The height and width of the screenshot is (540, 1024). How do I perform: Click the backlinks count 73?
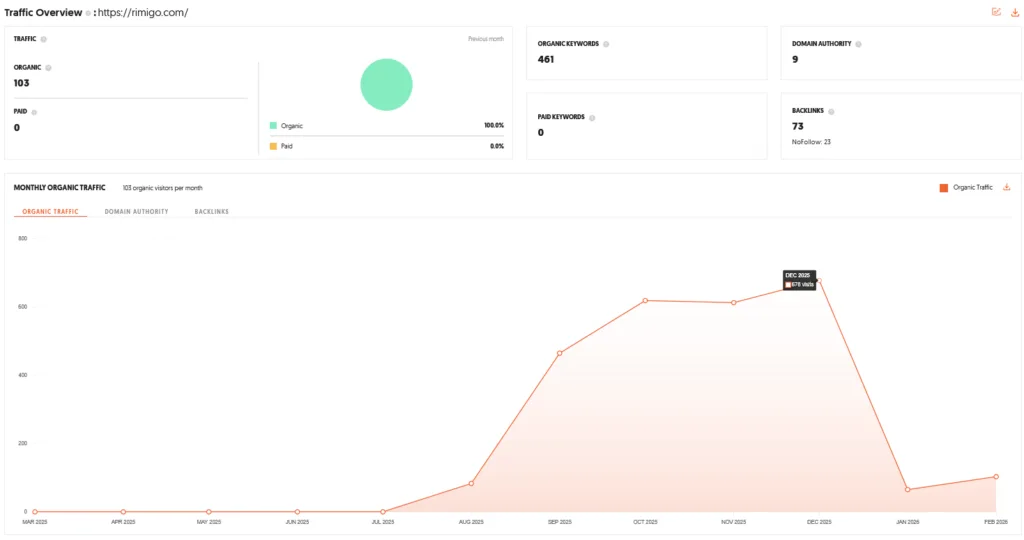798,126
